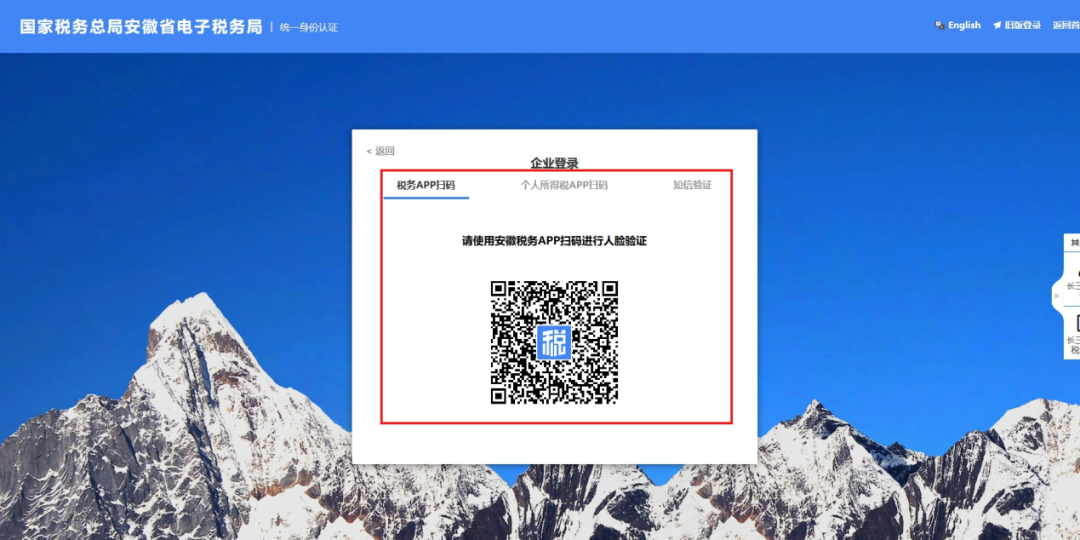Switch to the 短信验证 tab
The image size is (1080, 540).
point(692,185)
